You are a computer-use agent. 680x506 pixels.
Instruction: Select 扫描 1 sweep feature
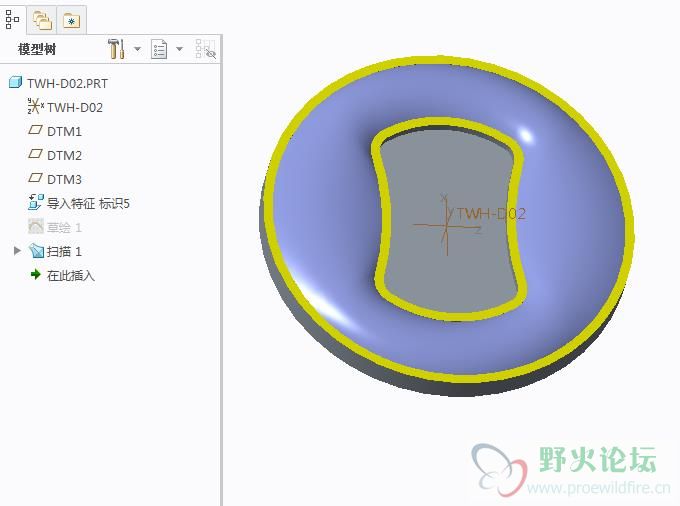tap(64, 251)
